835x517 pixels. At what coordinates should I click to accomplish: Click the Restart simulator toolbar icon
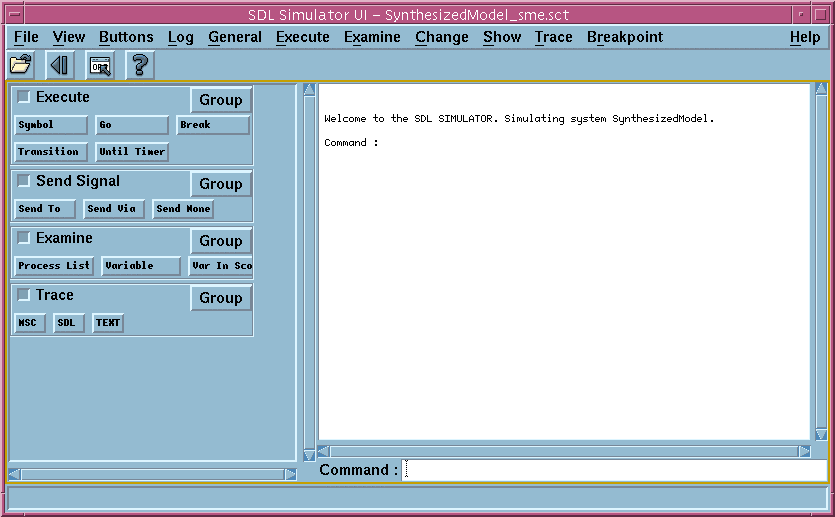(x=60, y=65)
